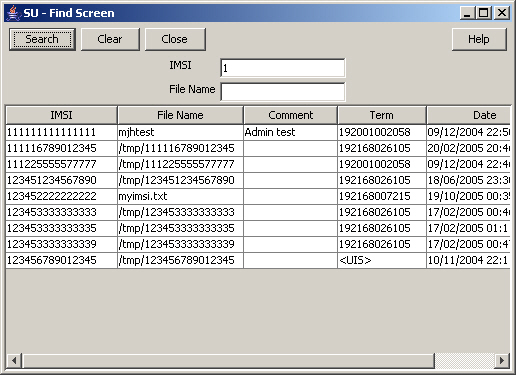516x375 pixels.
Task: Close window via title bar X
Action: pyautogui.click(x=501, y=13)
